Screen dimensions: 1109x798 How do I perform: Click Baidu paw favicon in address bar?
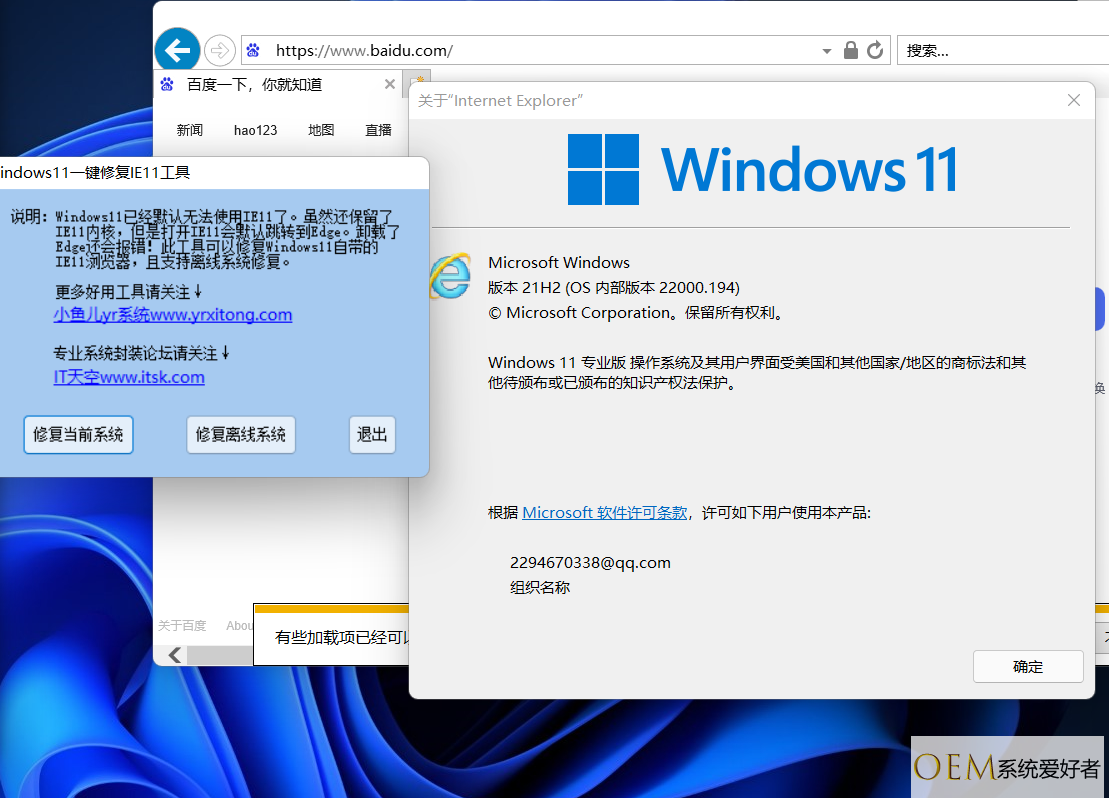253,50
